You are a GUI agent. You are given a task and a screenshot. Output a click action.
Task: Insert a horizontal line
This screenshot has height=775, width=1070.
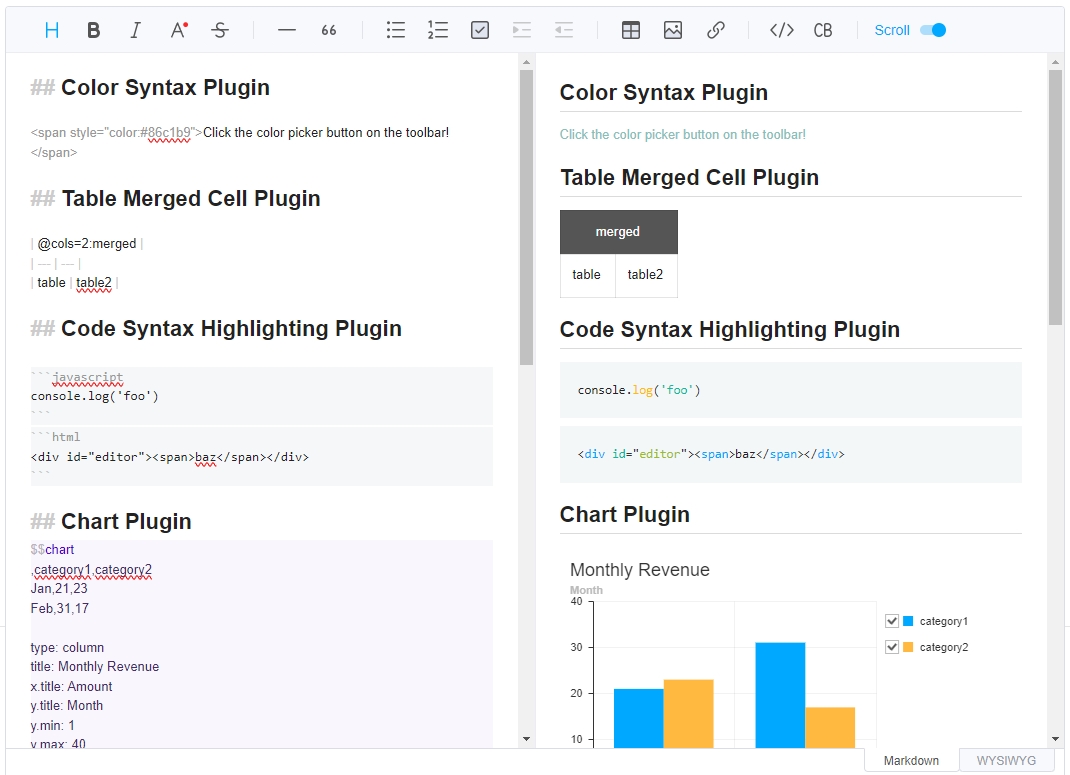click(x=287, y=30)
